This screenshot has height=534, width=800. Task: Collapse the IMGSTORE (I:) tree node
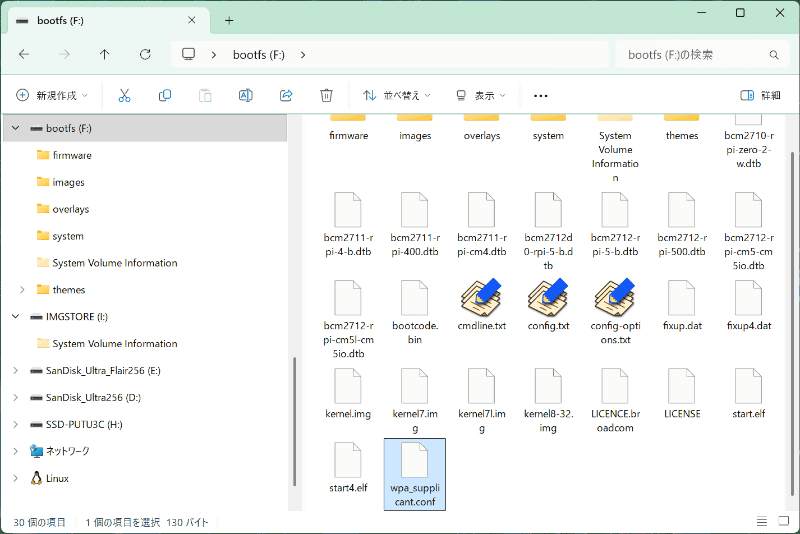[16, 316]
